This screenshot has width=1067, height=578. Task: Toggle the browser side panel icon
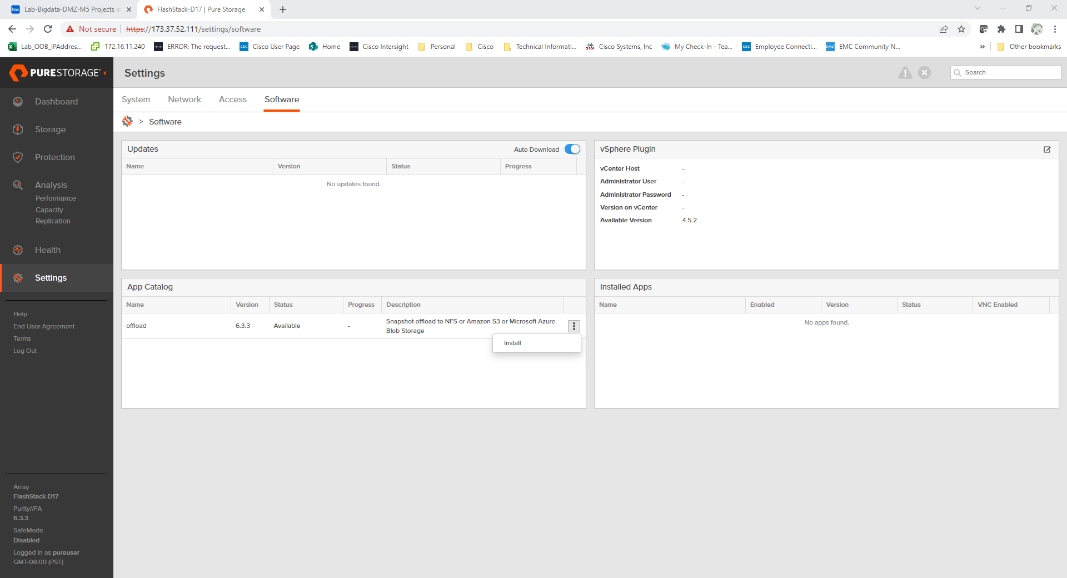pos(1019,29)
